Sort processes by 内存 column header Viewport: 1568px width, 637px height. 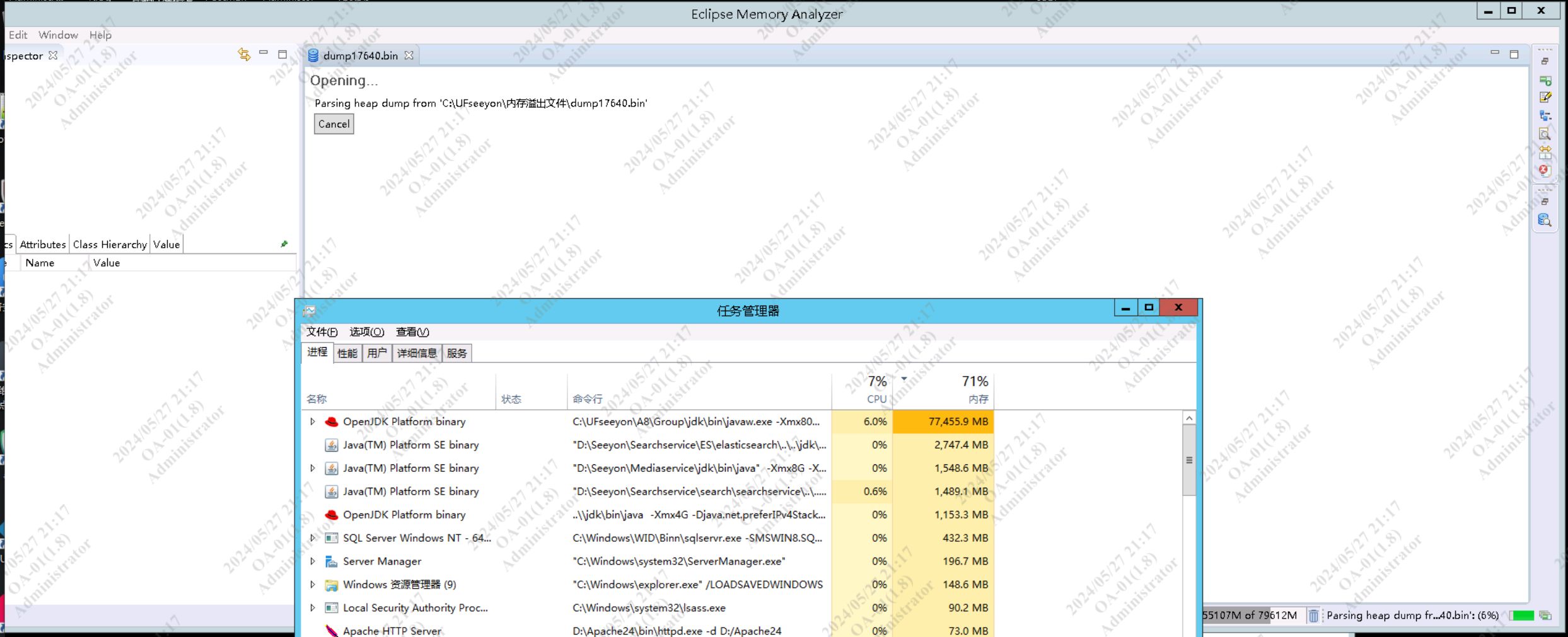click(976, 398)
